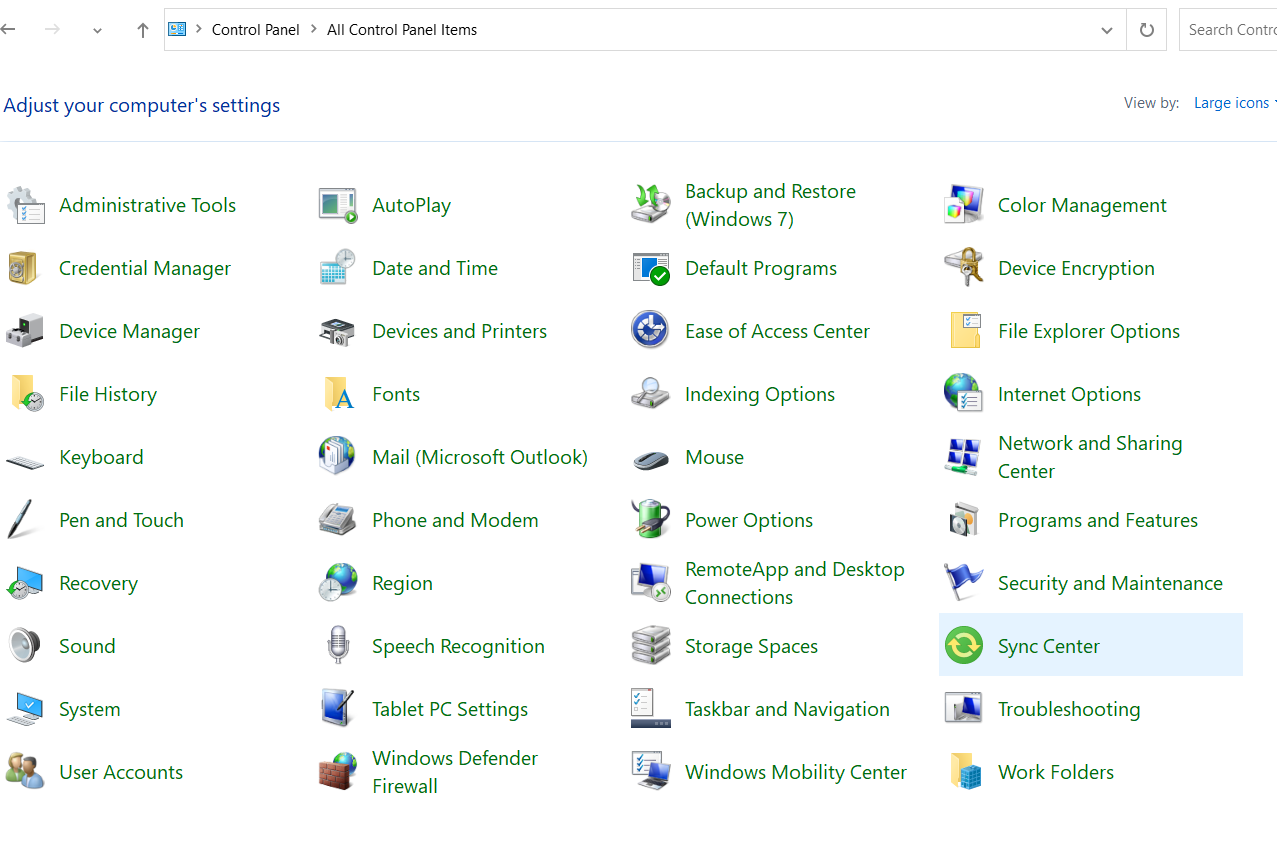
Task: Click the Network and Sharing Center icon
Action: coord(964,457)
